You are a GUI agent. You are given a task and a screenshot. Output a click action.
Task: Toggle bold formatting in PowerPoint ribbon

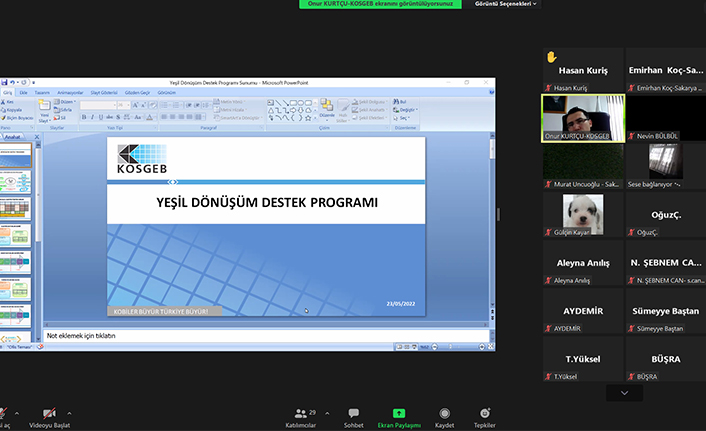click(x=83, y=115)
